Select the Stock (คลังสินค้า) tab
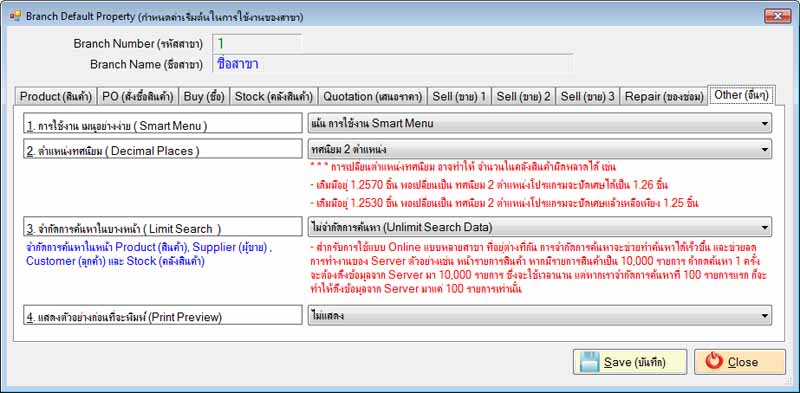 coord(274,96)
